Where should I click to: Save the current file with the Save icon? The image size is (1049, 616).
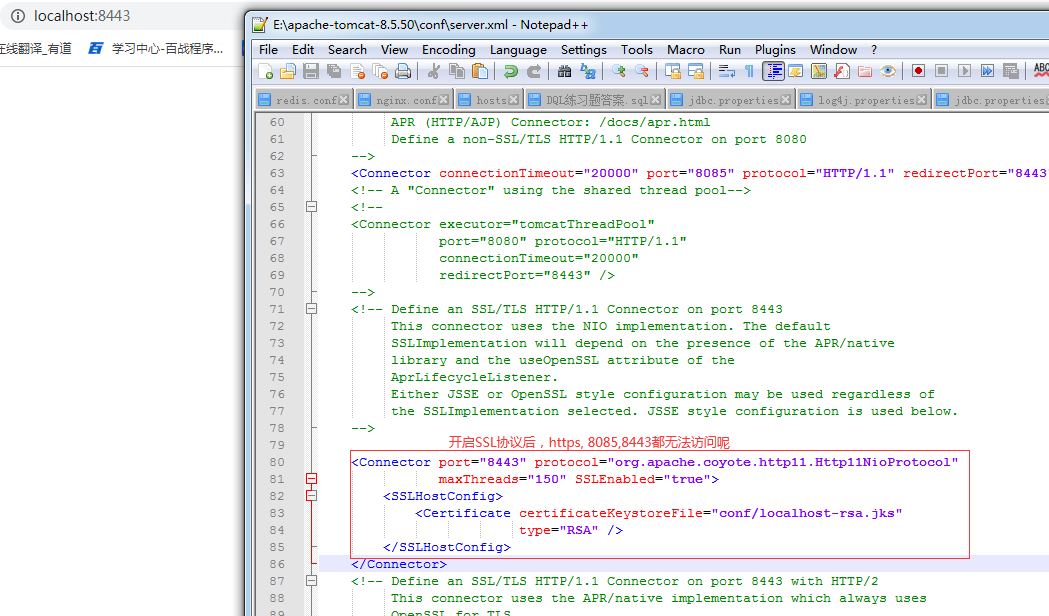[310, 71]
